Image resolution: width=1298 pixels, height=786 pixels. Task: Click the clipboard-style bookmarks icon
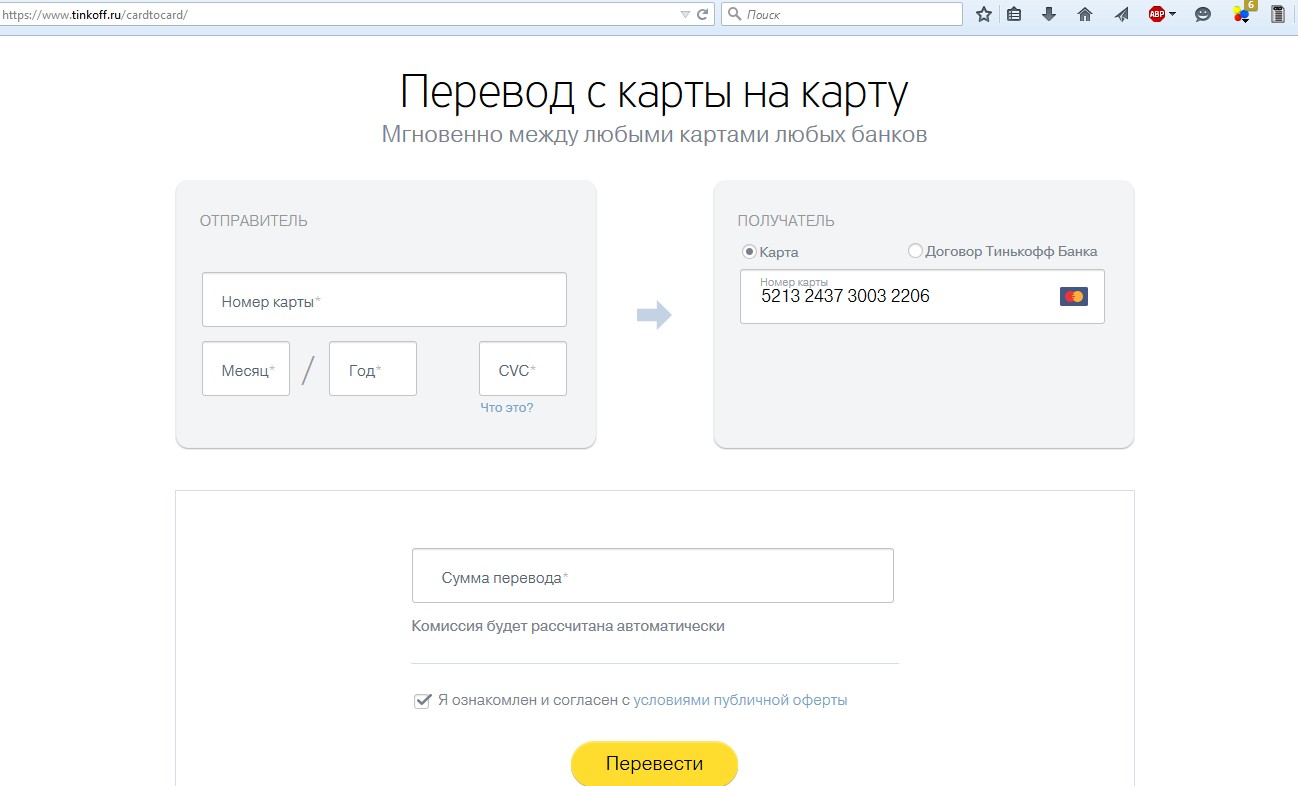(1014, 14)
